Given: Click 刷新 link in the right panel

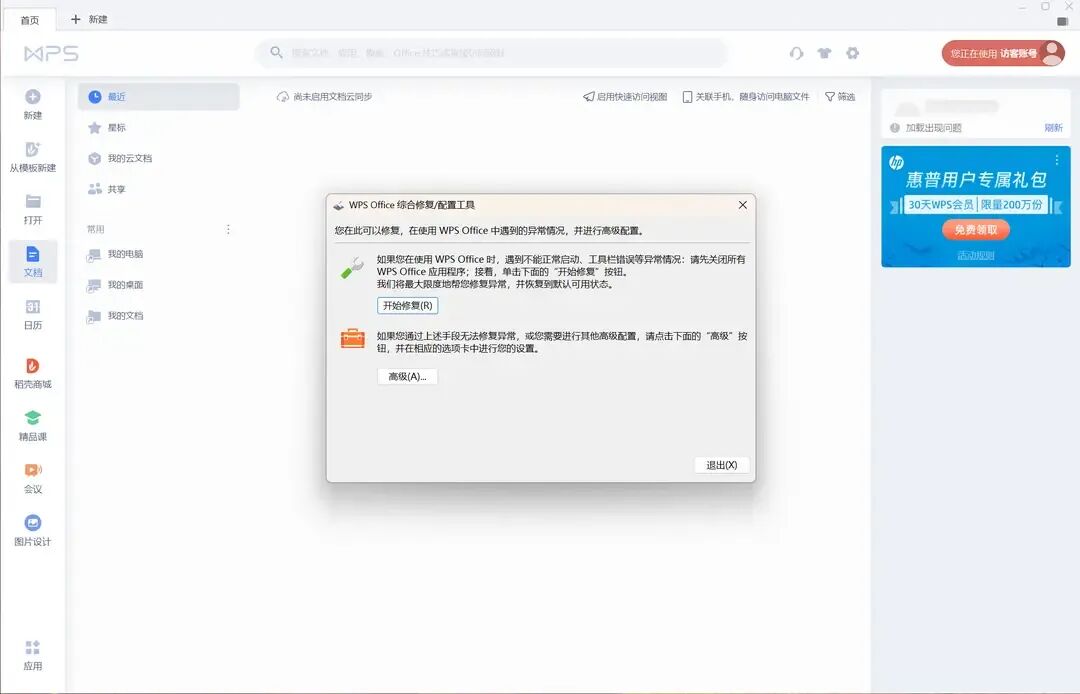Looking at the screenshot, I should tap(1053, 127).
